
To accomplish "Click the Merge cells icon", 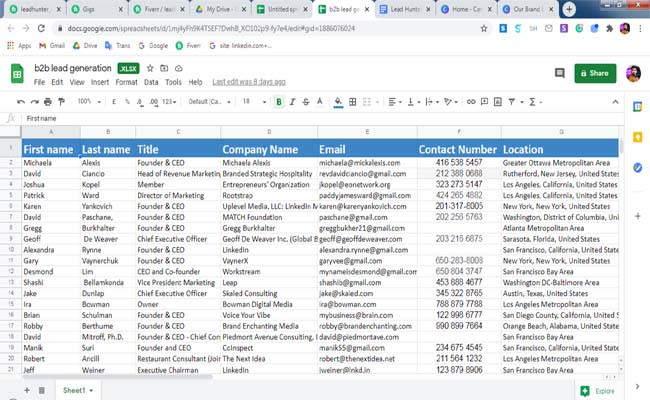I will click(x=367, y=102).
